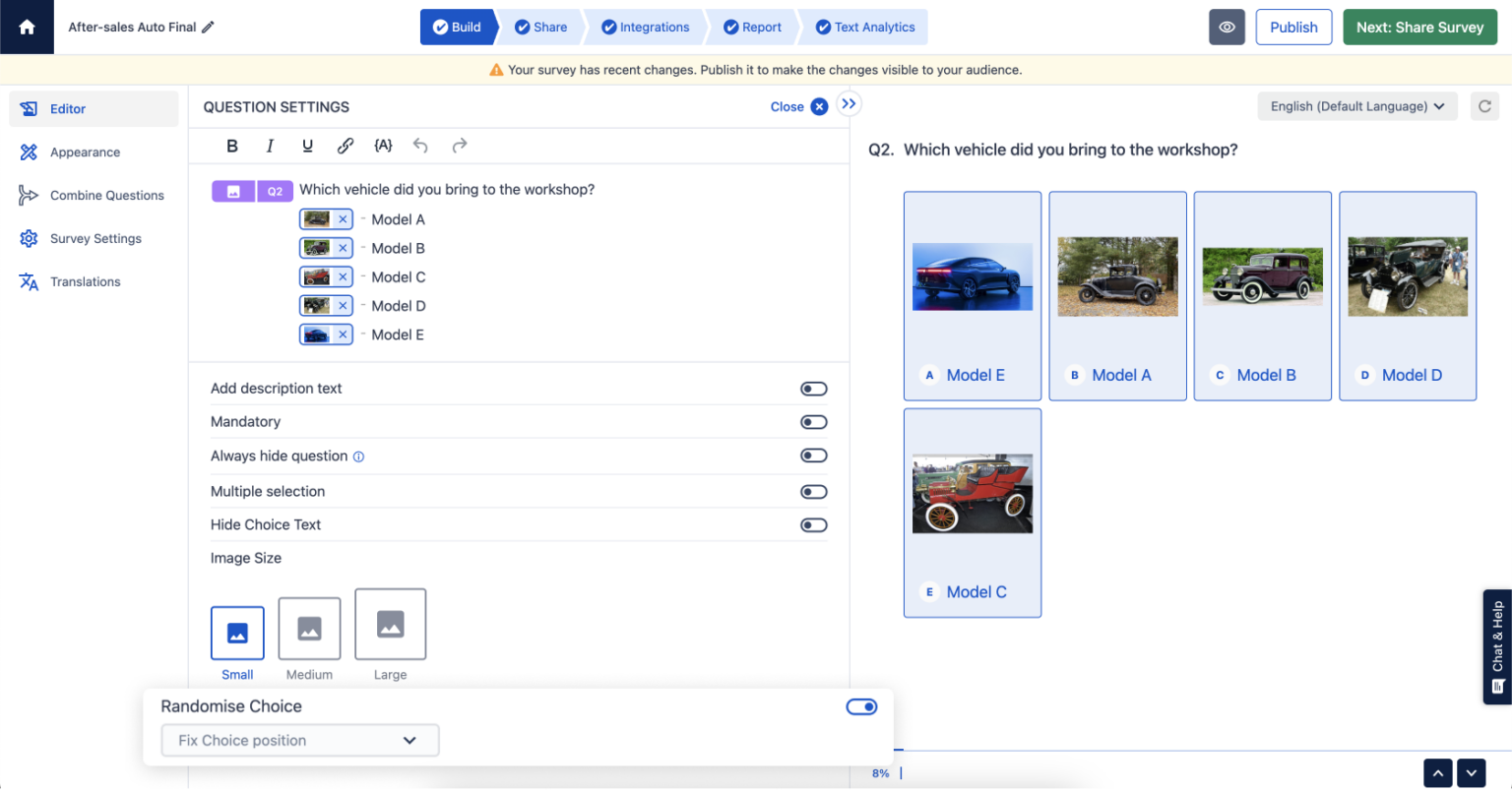
Task: Refresh the survey preview
Action: click(x=1484, y=106)
